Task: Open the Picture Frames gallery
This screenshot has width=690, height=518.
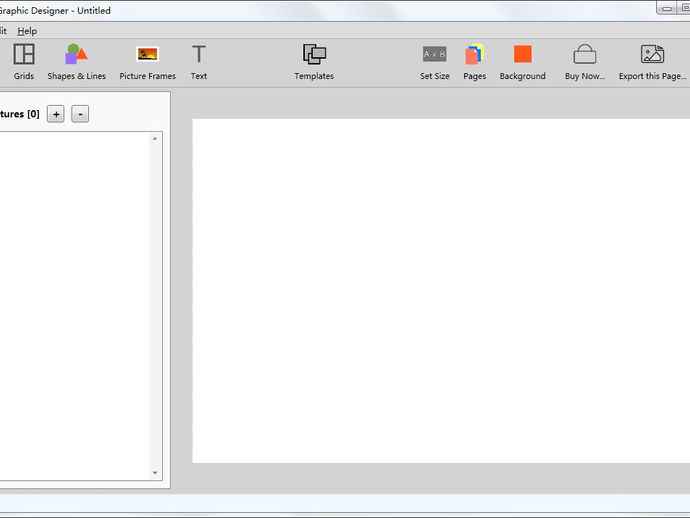Action: pyautogui.click(x=147, y=62)
